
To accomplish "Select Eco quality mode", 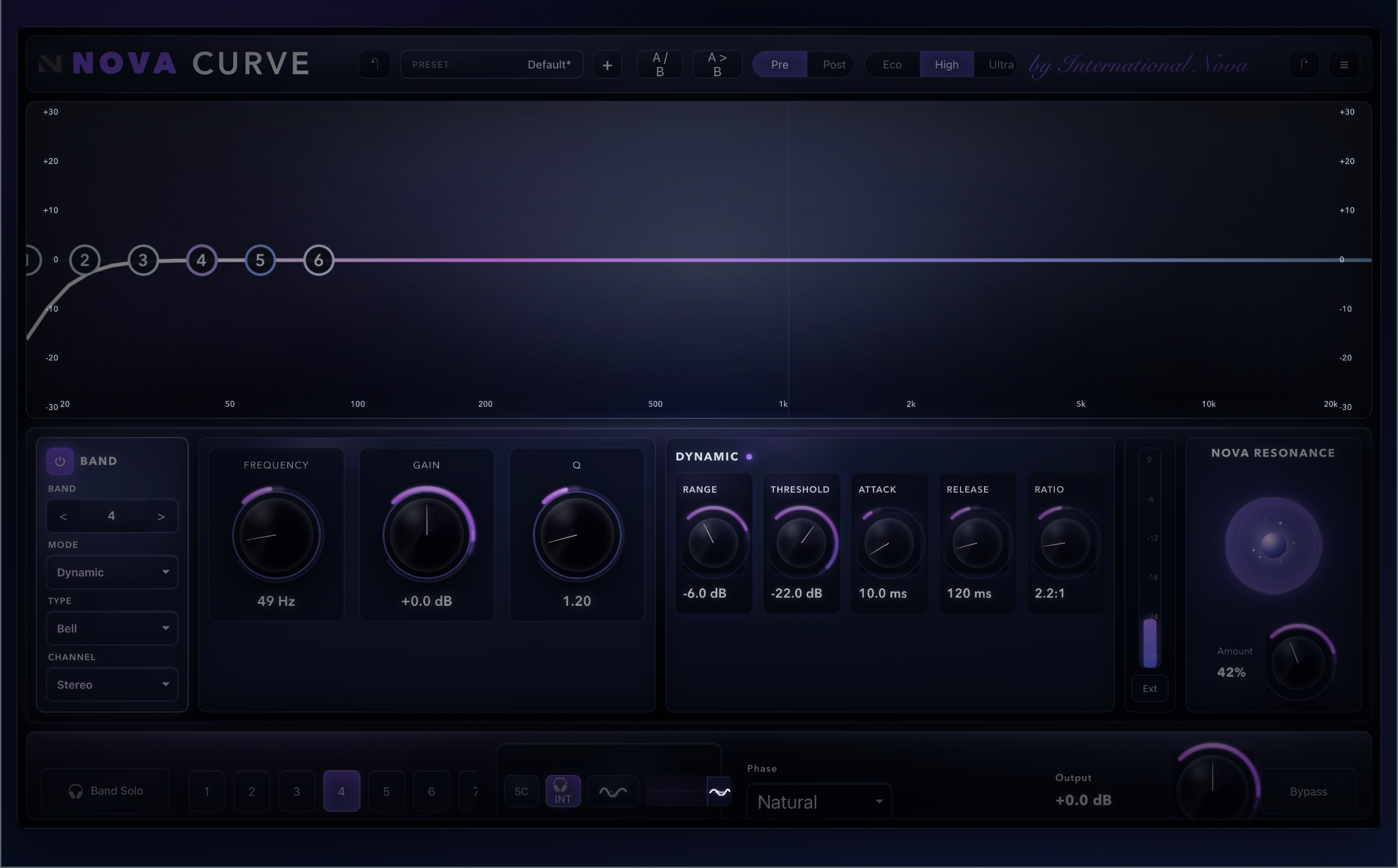I will tap(892, 65).
